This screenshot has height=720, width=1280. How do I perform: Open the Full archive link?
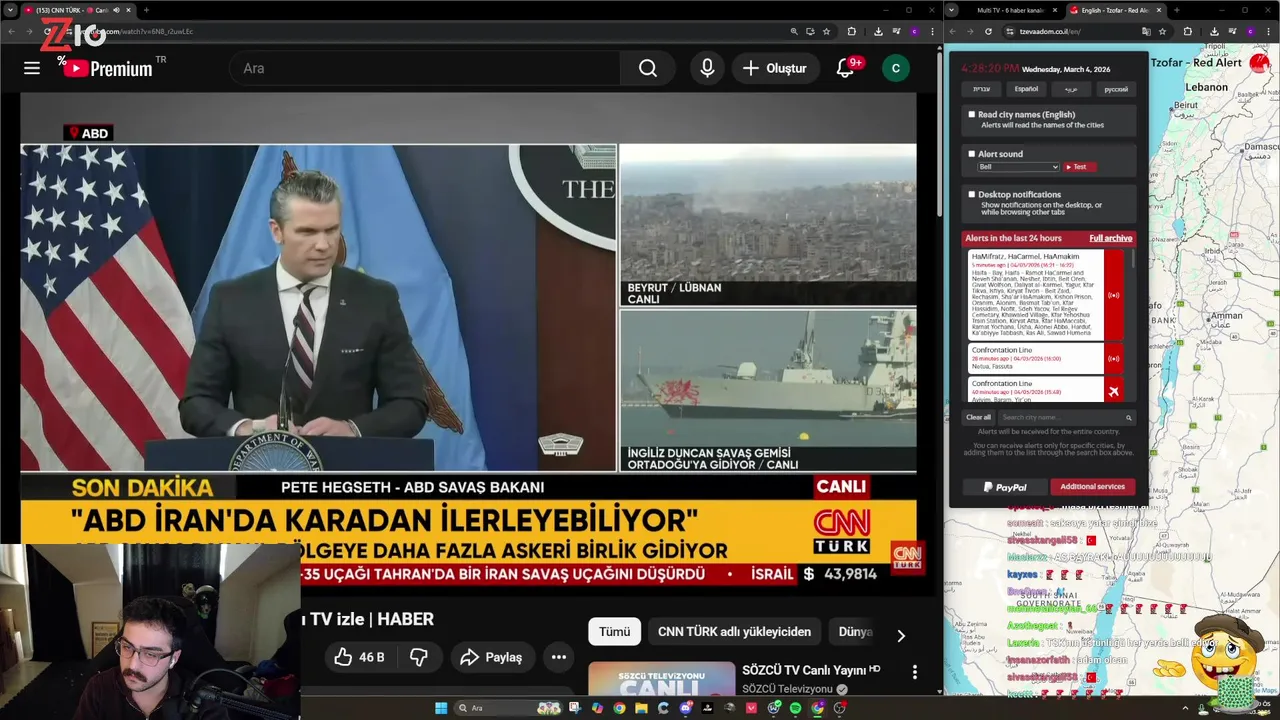(1110, 238)
